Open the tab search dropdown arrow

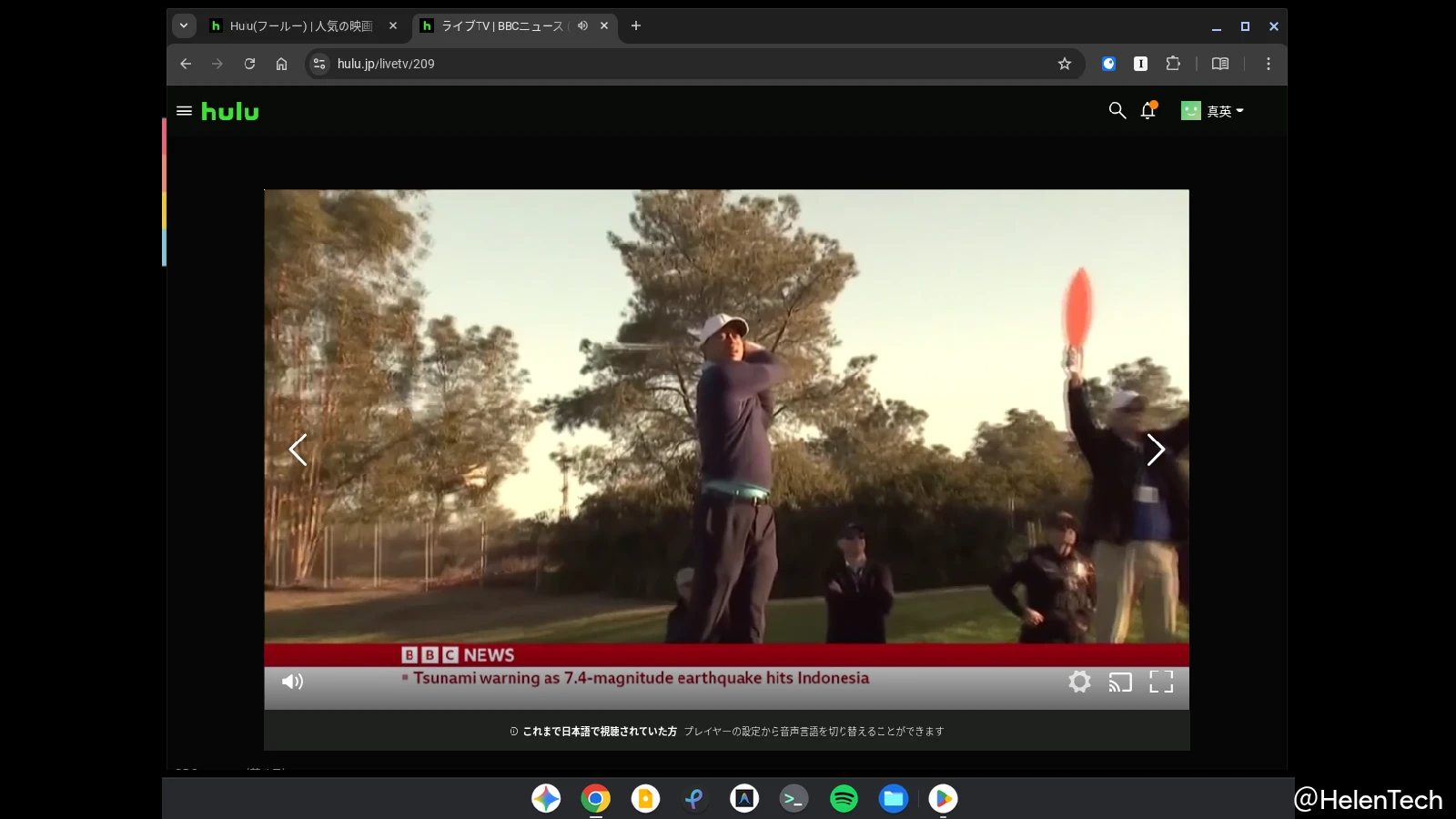[x=184, y=26]
